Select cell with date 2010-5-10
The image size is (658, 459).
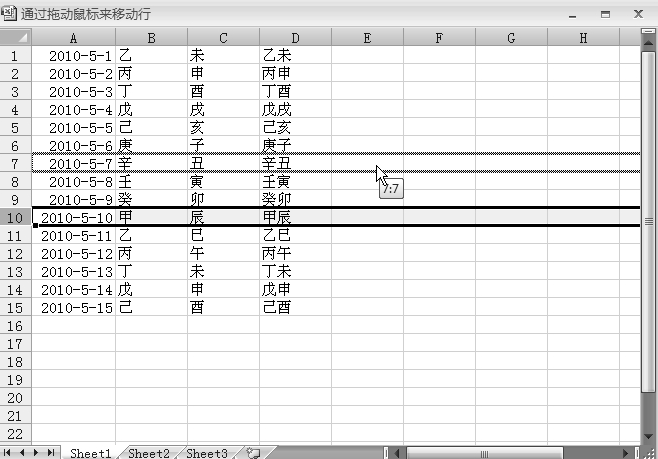click(73, 217)
